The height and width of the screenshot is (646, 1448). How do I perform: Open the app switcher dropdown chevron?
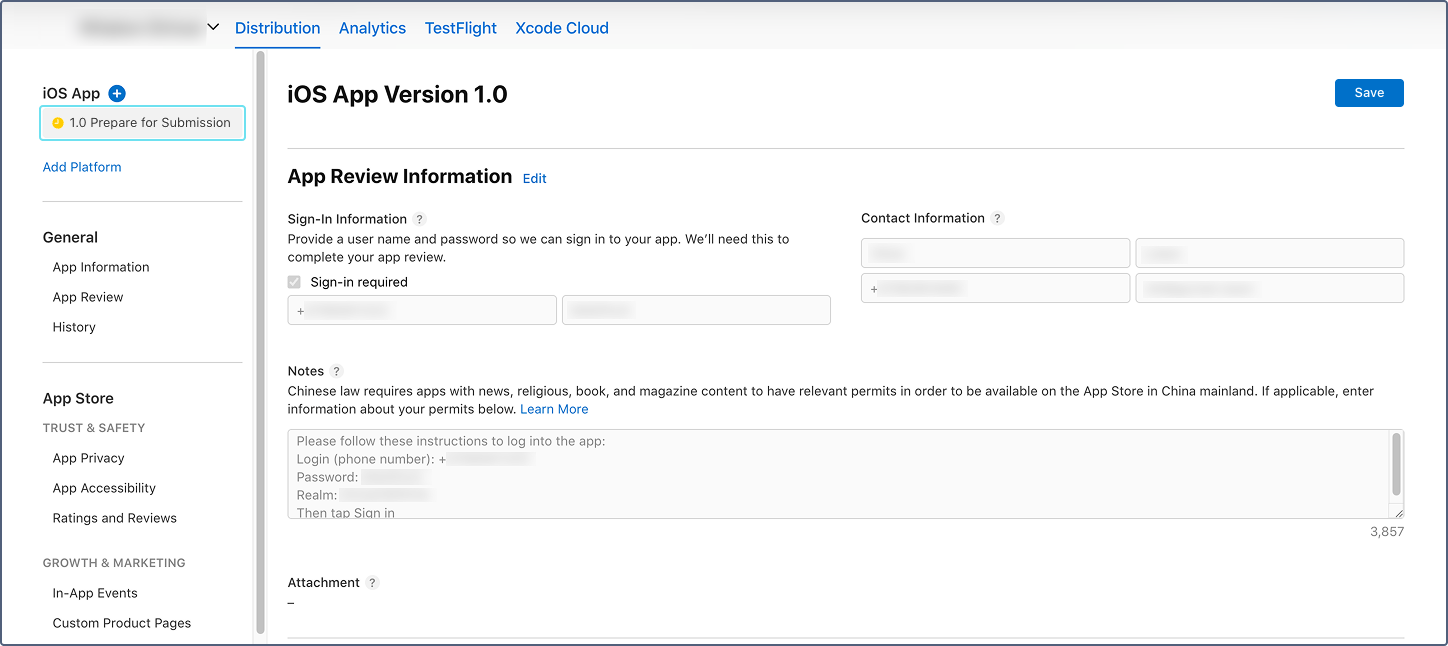(x=213, y=27)
